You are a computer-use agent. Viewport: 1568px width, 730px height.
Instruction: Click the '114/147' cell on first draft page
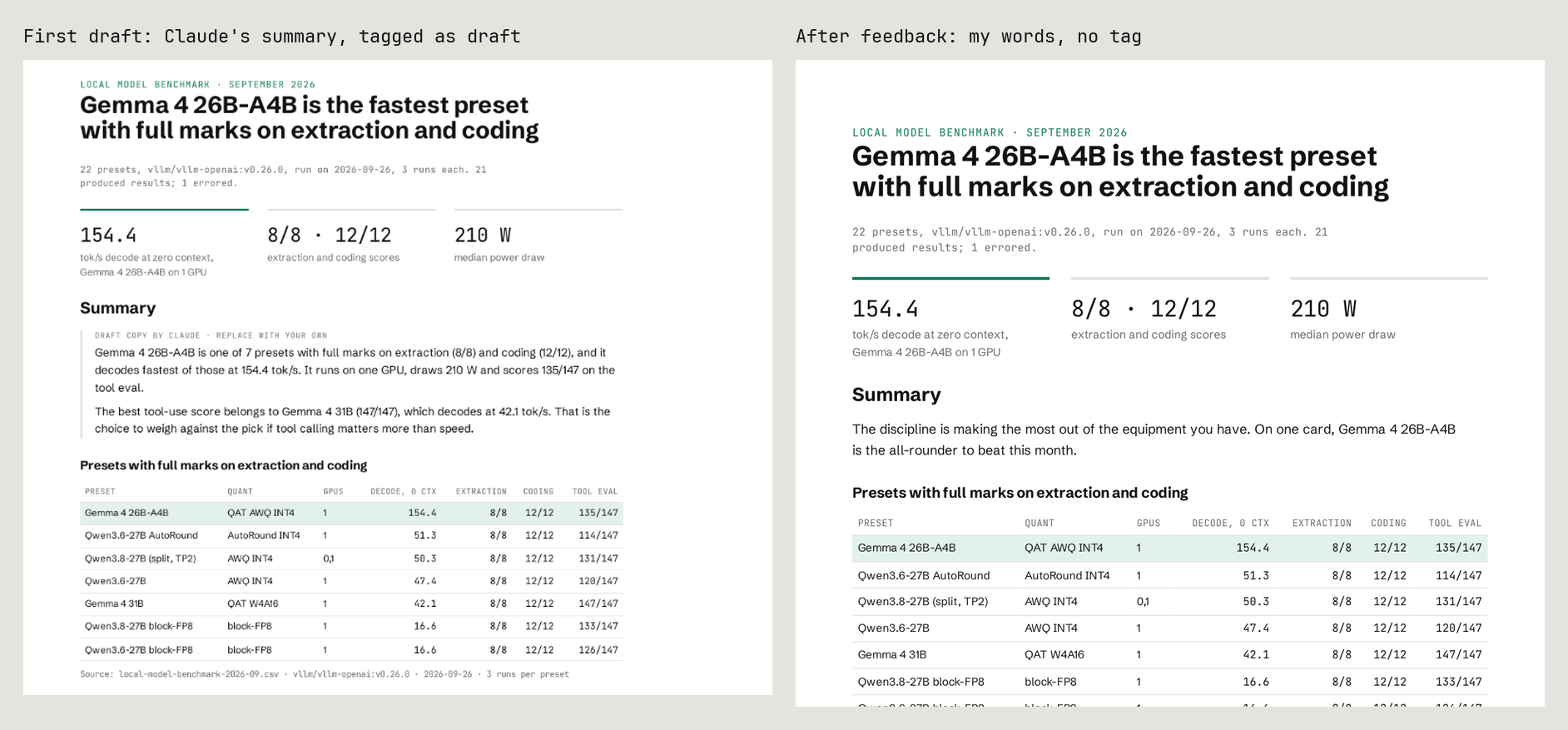[598, 535]
